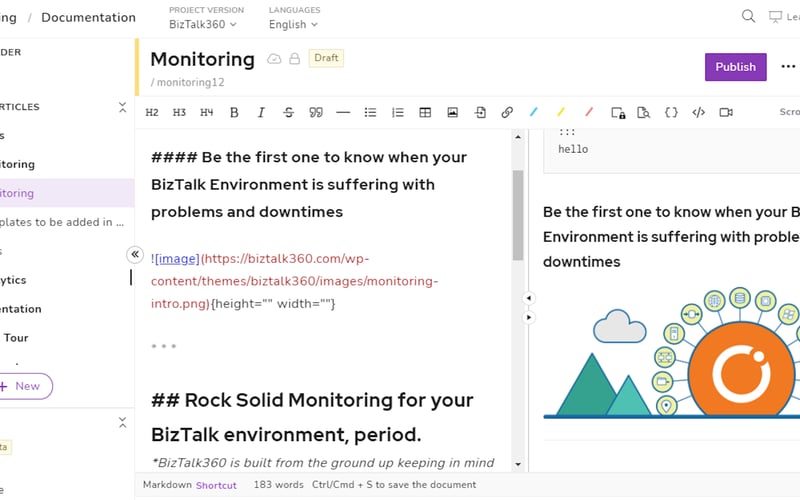The width and height of the screenshot is (800, 500).
Task: Open the PROJECT VERSION BizTalk360 dropdown
Action: point(203,24)
